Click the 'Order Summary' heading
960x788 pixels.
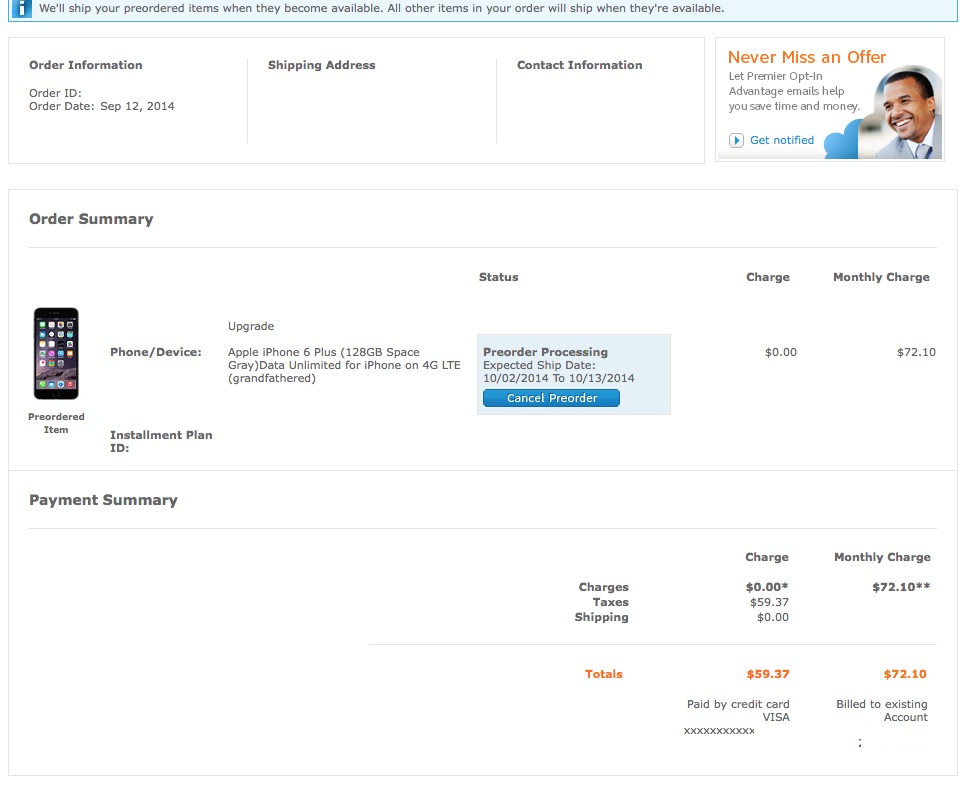[x=91, y=219]
